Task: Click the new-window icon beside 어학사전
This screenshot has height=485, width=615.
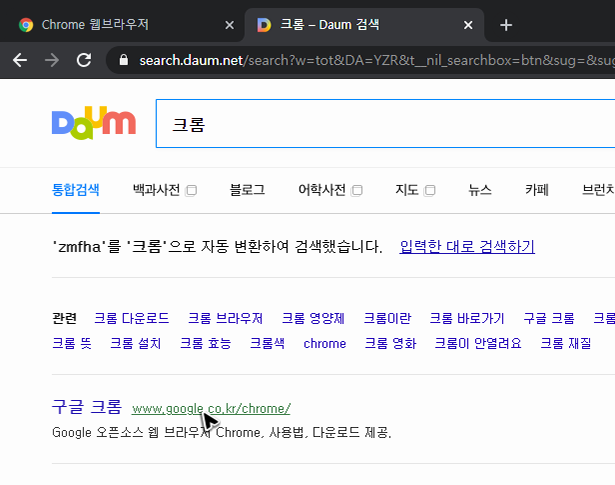Action: (357, 191)
